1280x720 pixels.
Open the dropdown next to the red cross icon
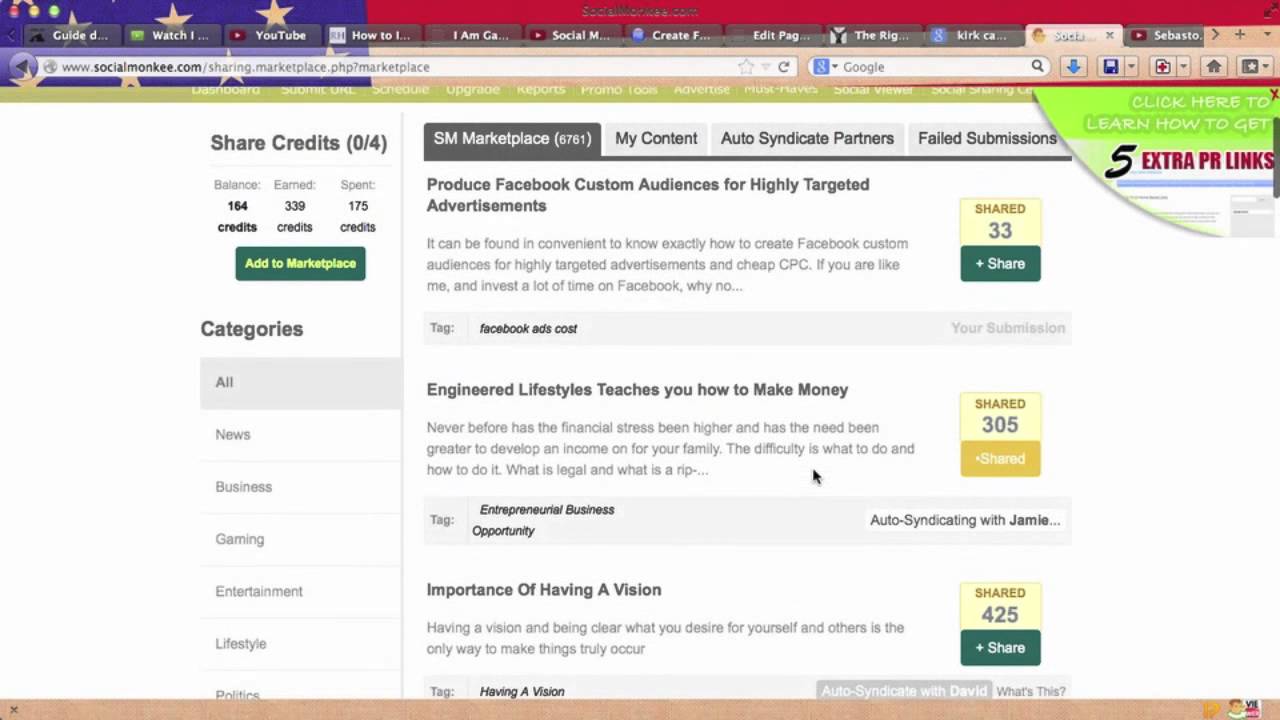point(1183,67)
